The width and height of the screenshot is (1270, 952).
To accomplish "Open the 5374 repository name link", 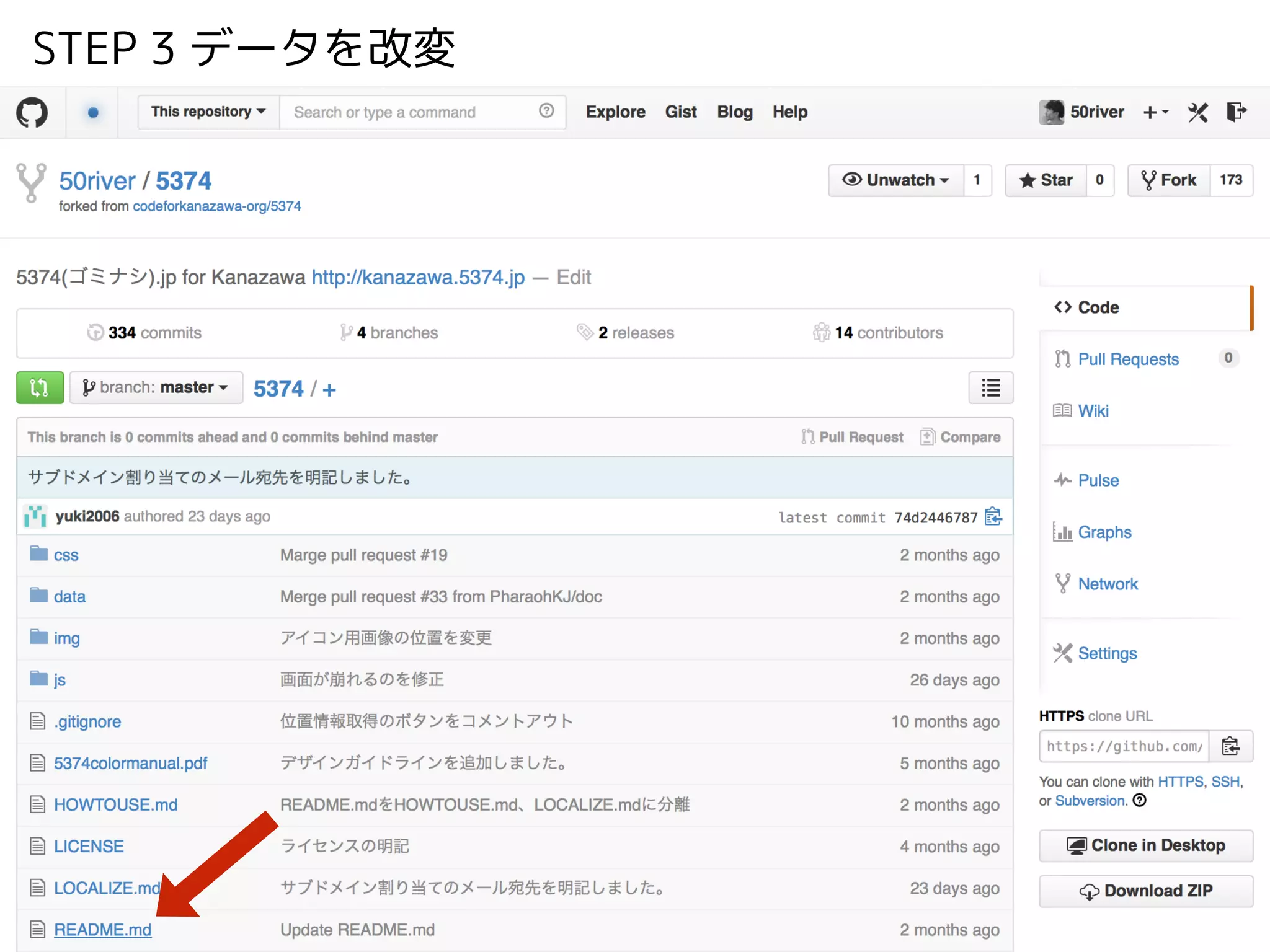I will pyautogui.click(x=184, y=181).
